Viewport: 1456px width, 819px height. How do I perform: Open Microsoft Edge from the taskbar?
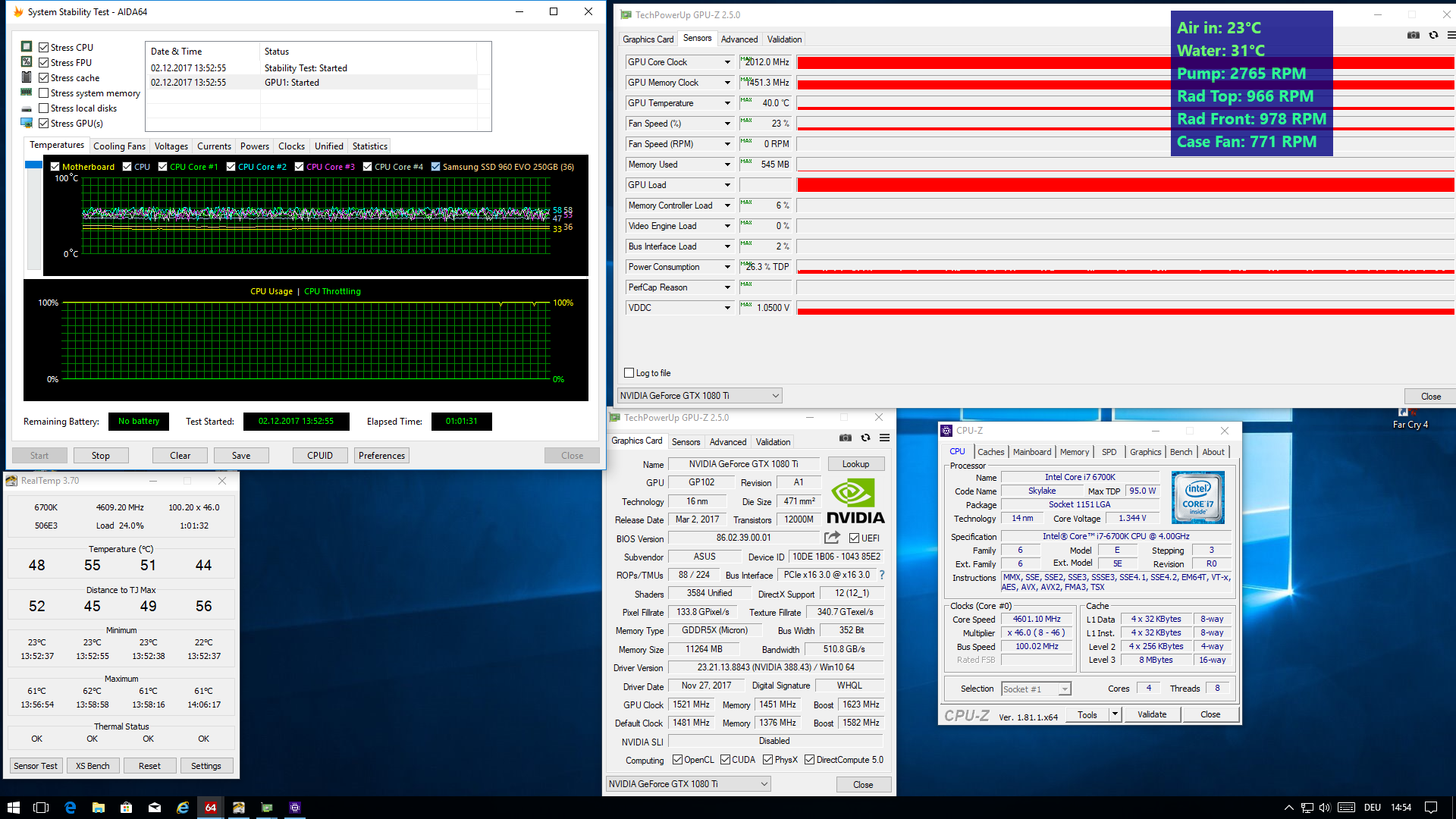[70, 808]
